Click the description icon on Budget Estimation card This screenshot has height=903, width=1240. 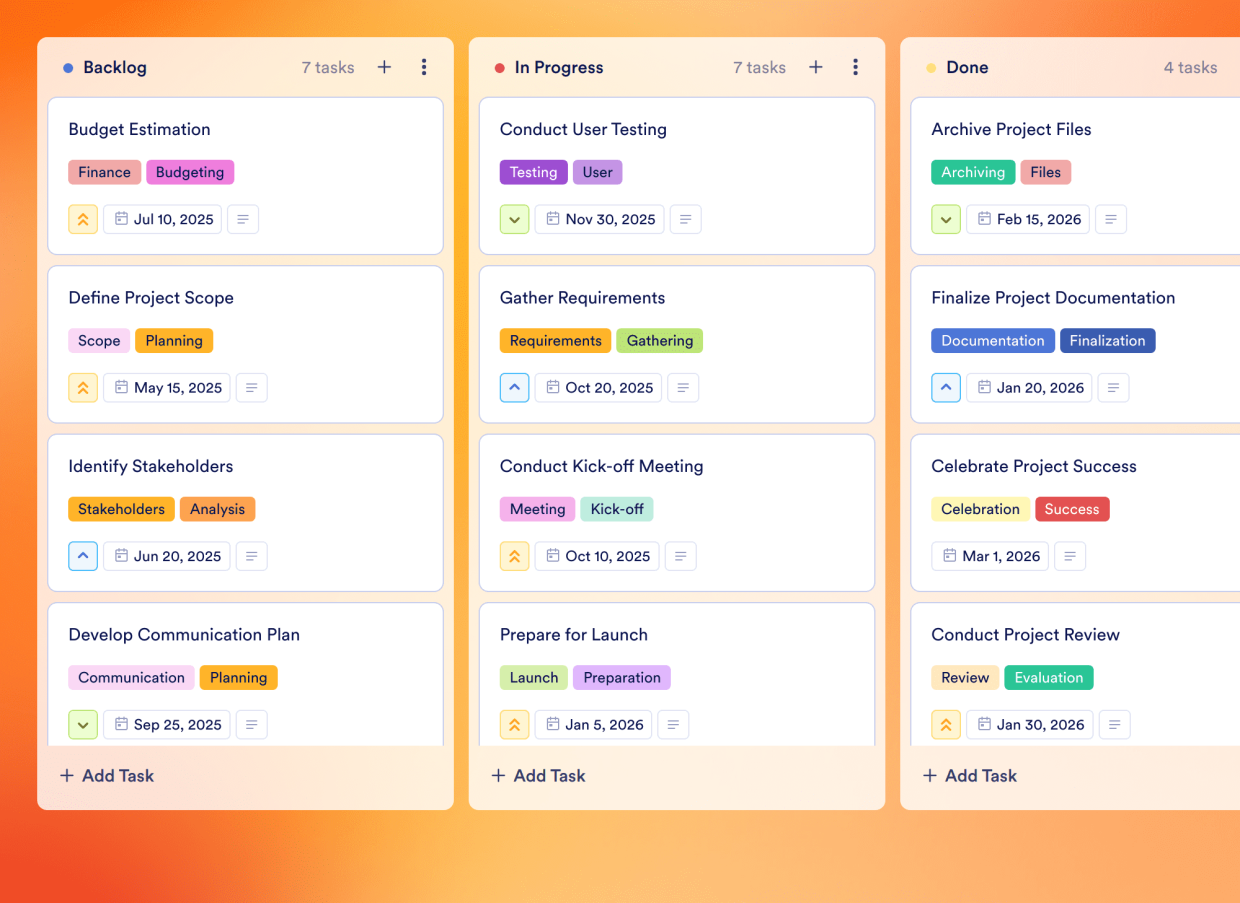tap(243, 219)
